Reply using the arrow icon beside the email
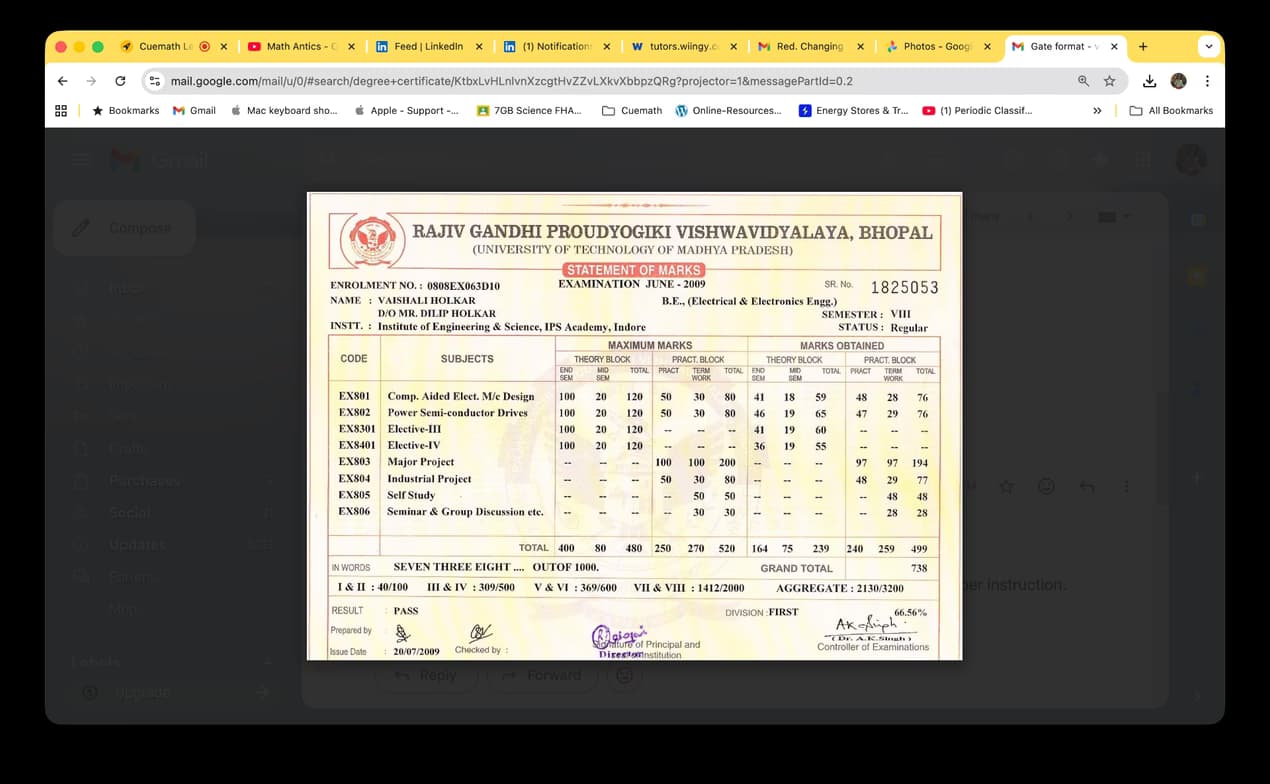The width and height of the screenshot is (1270, 784). (1087, 487)
